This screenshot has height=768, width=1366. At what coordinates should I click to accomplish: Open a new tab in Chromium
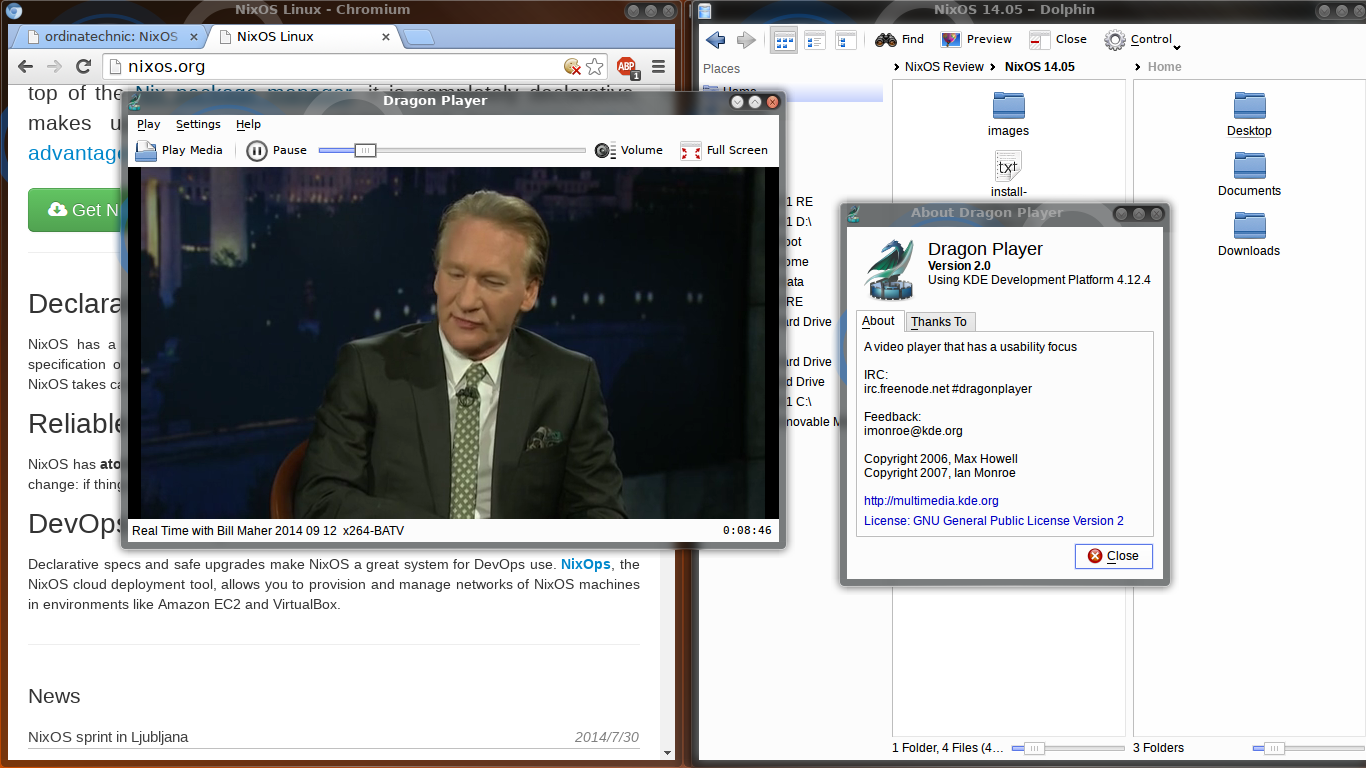420,38
